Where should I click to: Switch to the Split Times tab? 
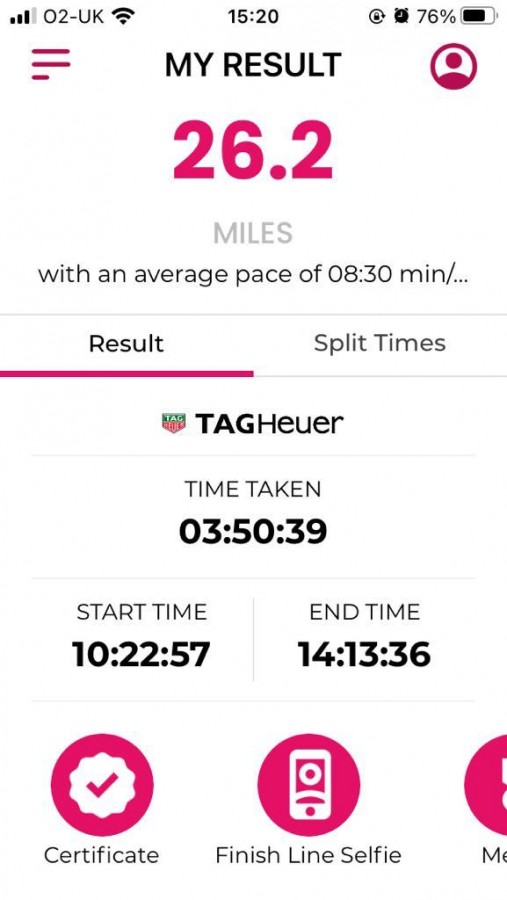pos(380,343)
